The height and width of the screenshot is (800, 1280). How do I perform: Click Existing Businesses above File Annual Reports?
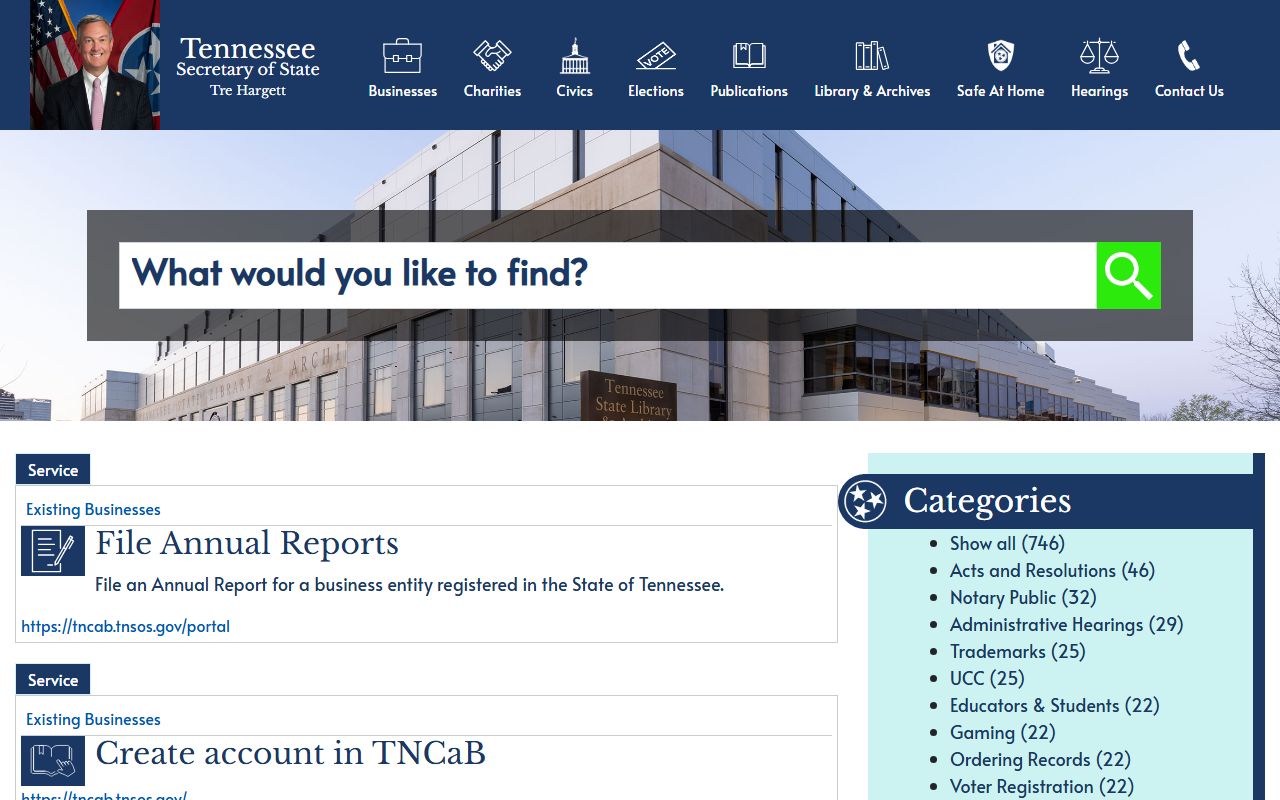(x=93, y=509)
